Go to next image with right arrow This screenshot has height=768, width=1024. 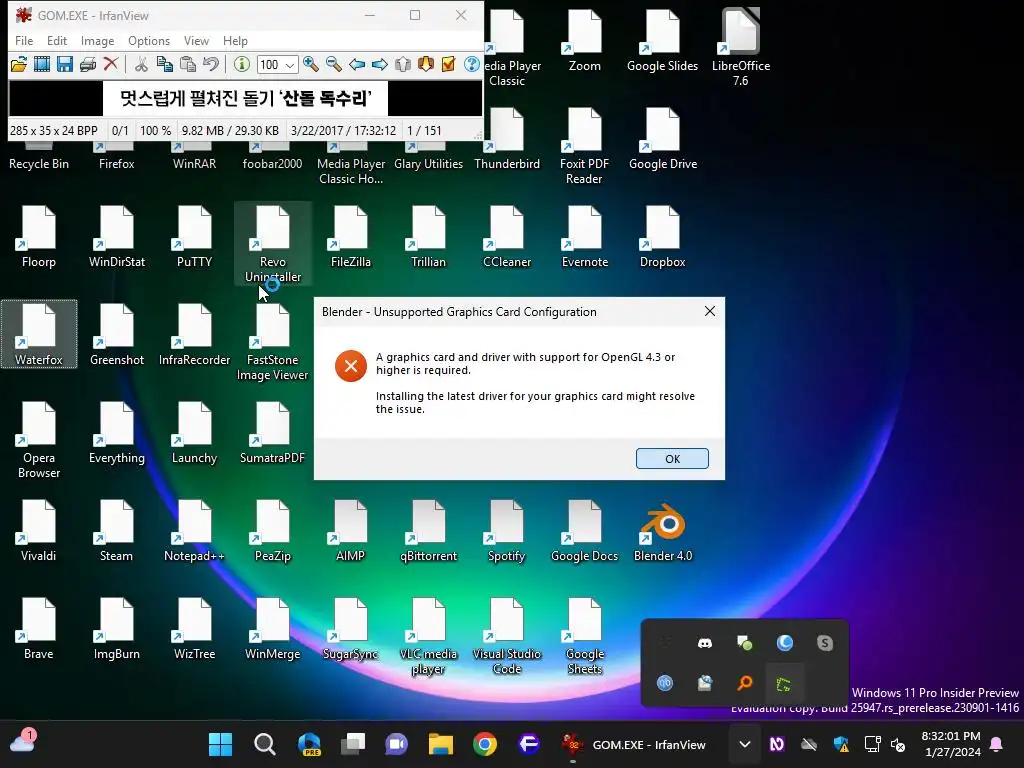coord(379,64)
